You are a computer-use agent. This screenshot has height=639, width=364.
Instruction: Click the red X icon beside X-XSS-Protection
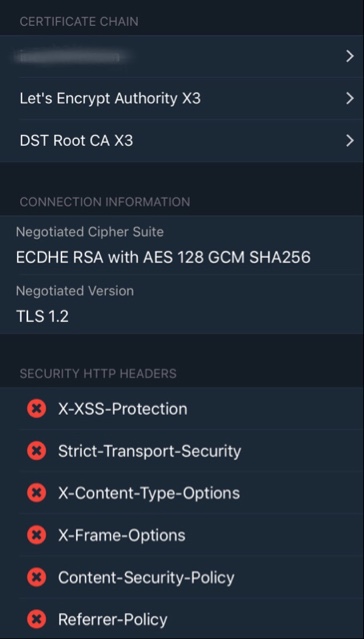[36, 408]
